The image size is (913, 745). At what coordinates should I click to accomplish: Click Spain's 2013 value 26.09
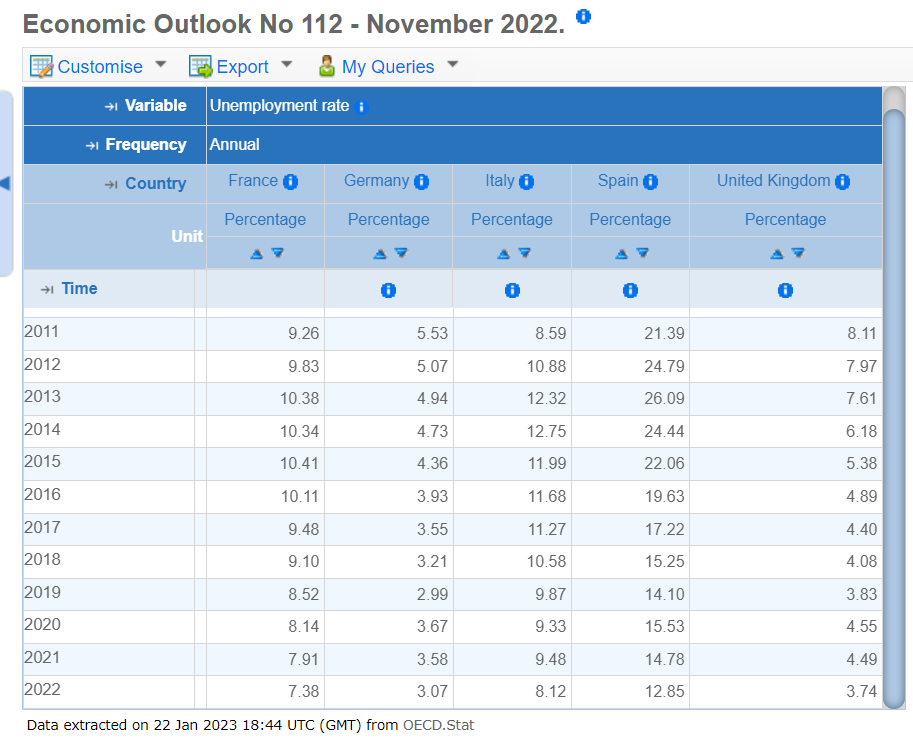(664, 399)
